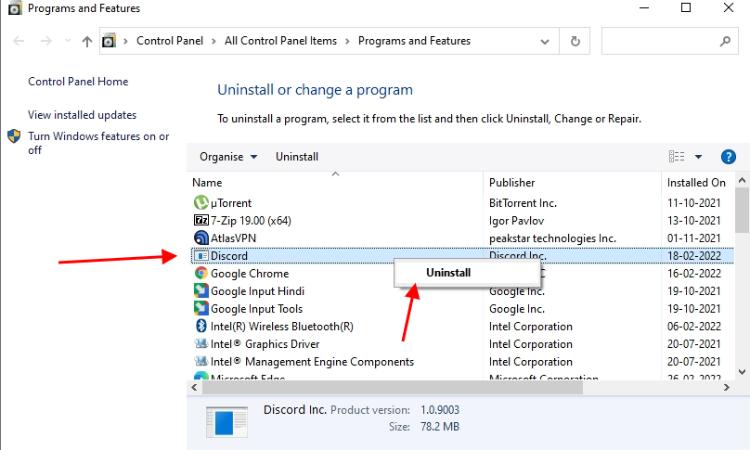
Task: Click the search magnifier icon
Action: pos(725,42)
